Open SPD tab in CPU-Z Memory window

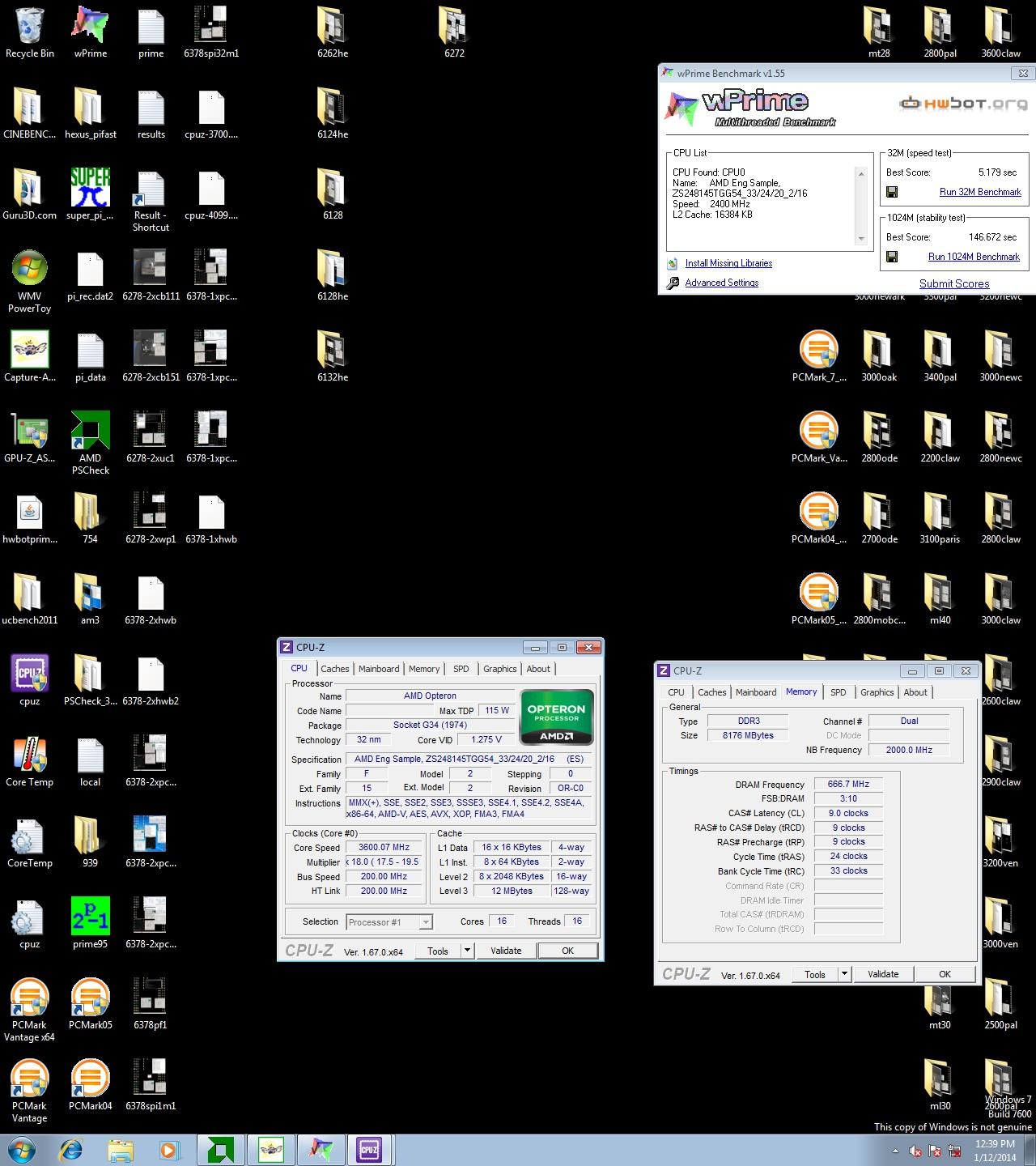pos(839,692)
